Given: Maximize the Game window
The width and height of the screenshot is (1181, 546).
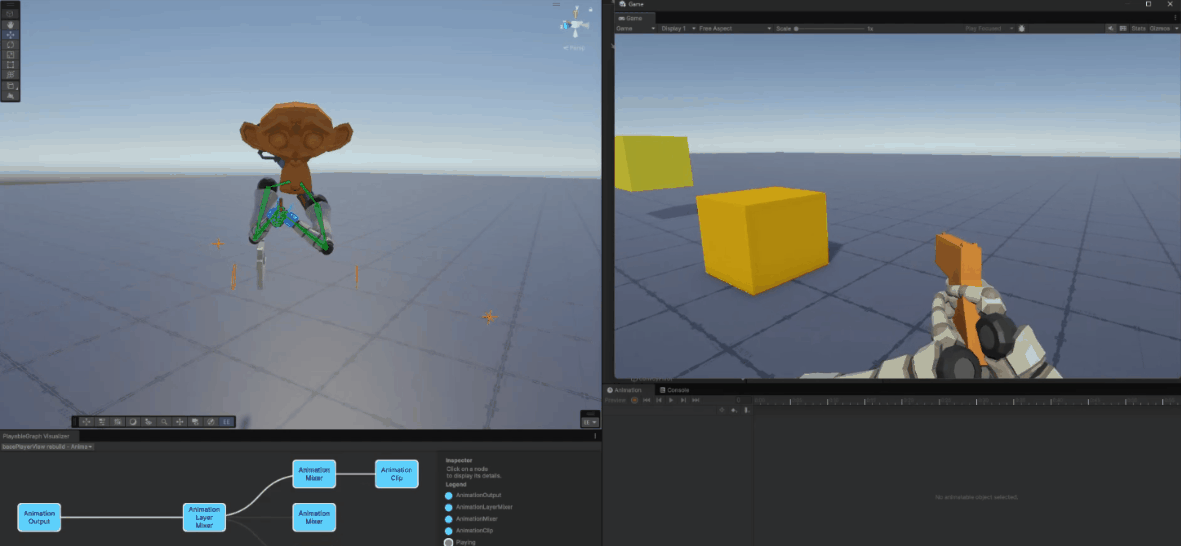Looking at the screenshot, I should 1149,4.
